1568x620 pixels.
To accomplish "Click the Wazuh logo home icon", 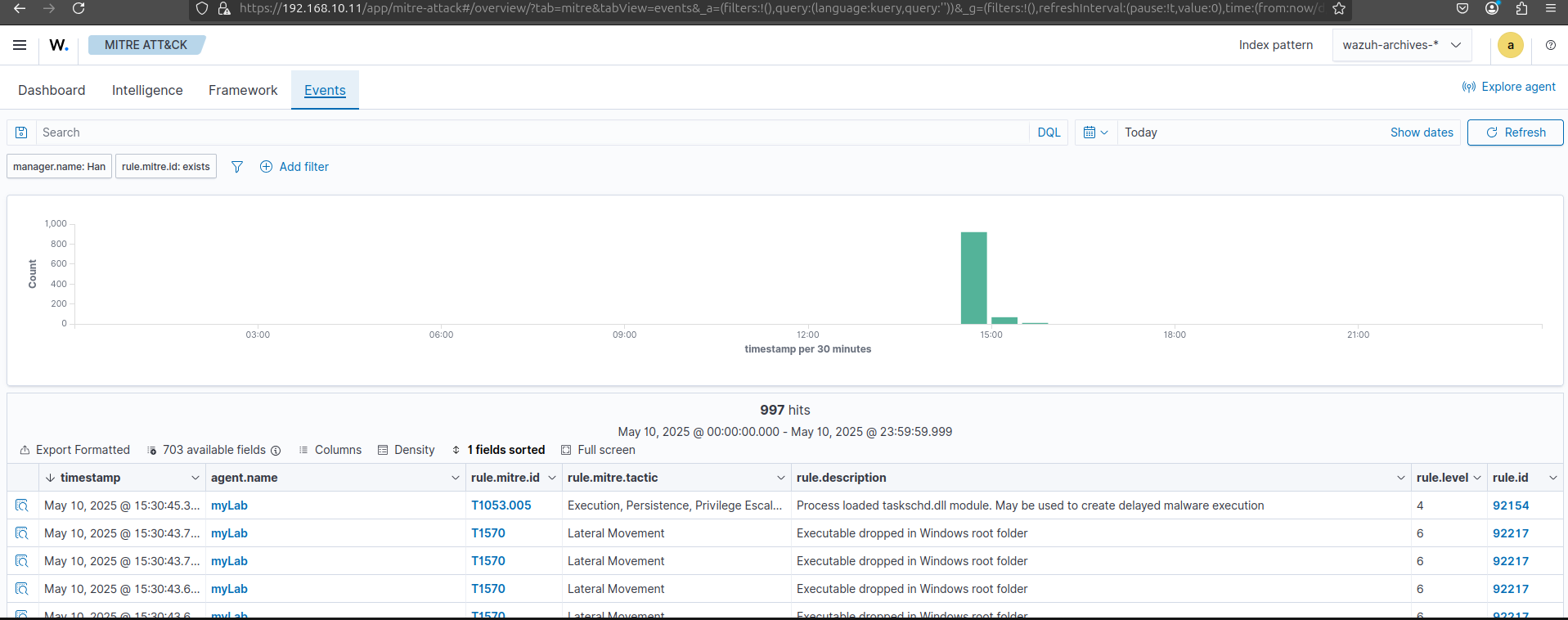I will pos(59,45).
